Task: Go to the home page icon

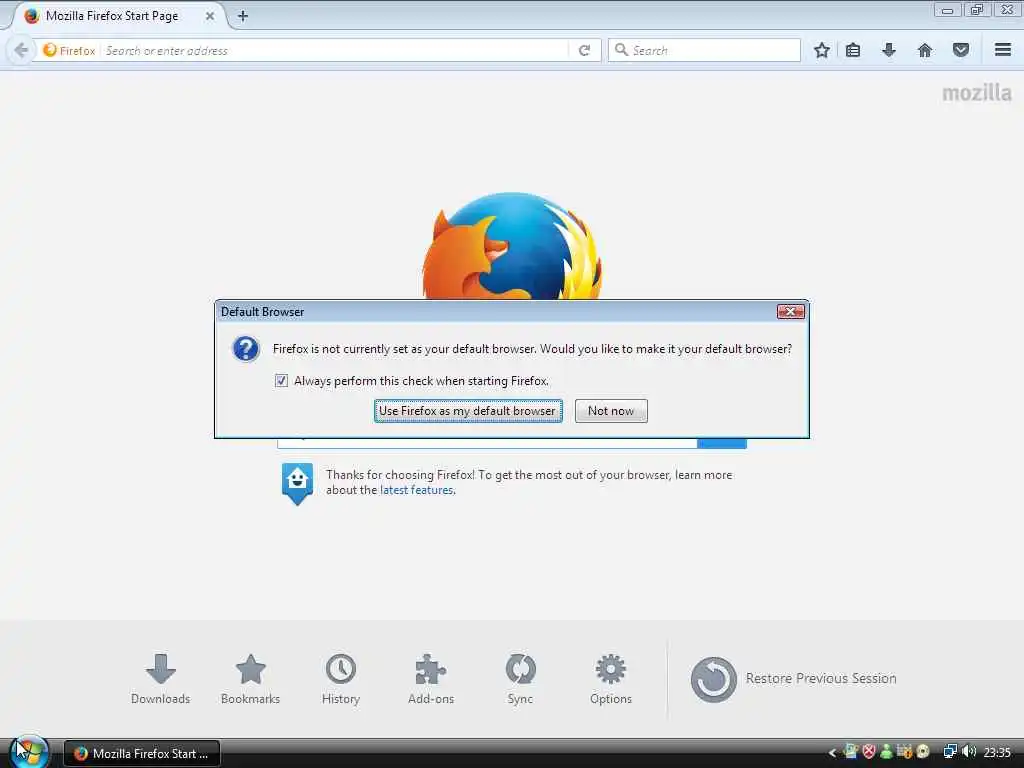Action: (x=925, y=50)
